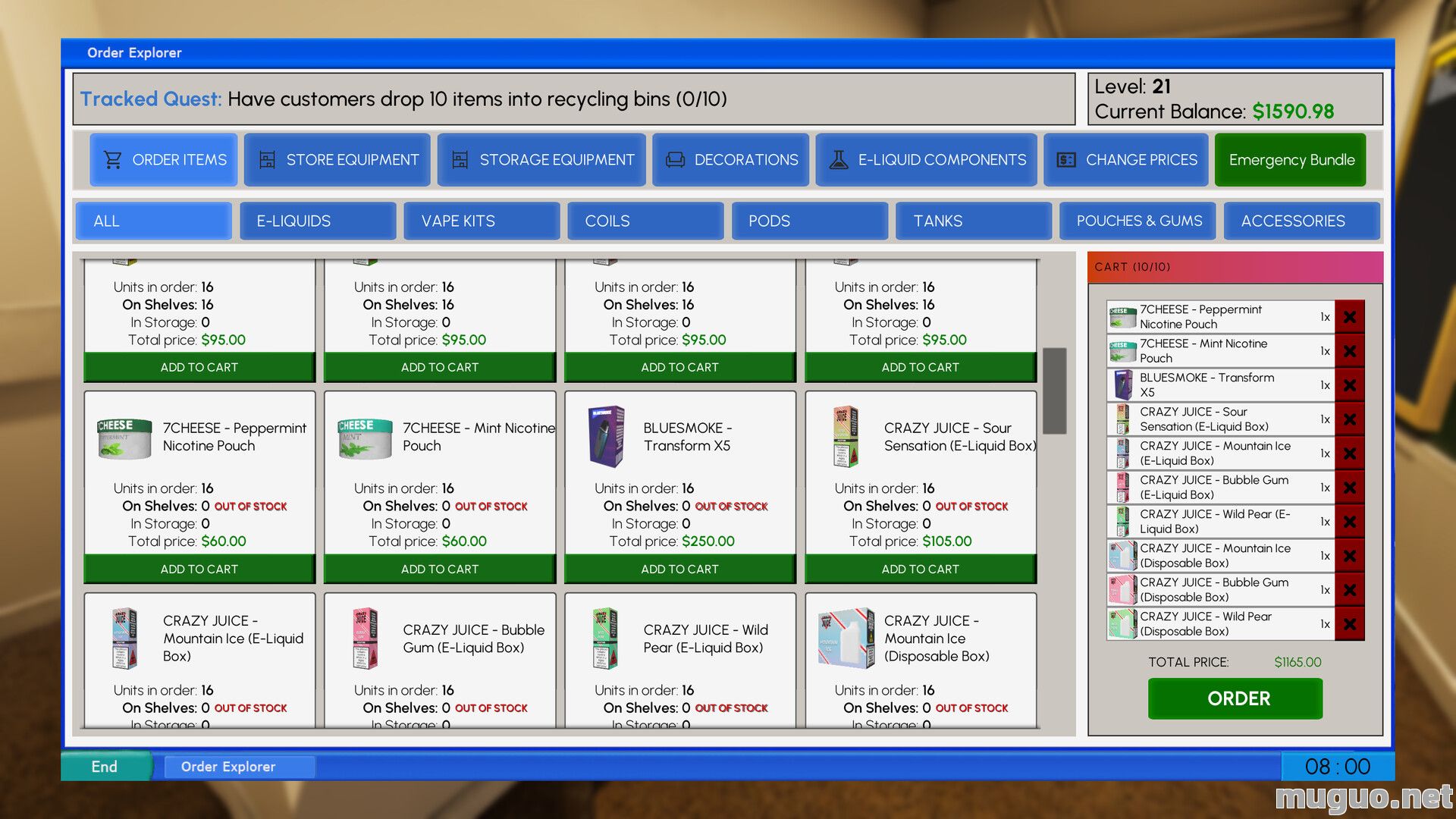Click the green ORDER button
Viewport: 1456px width, 819px height.
click(x=1235, y=698)
